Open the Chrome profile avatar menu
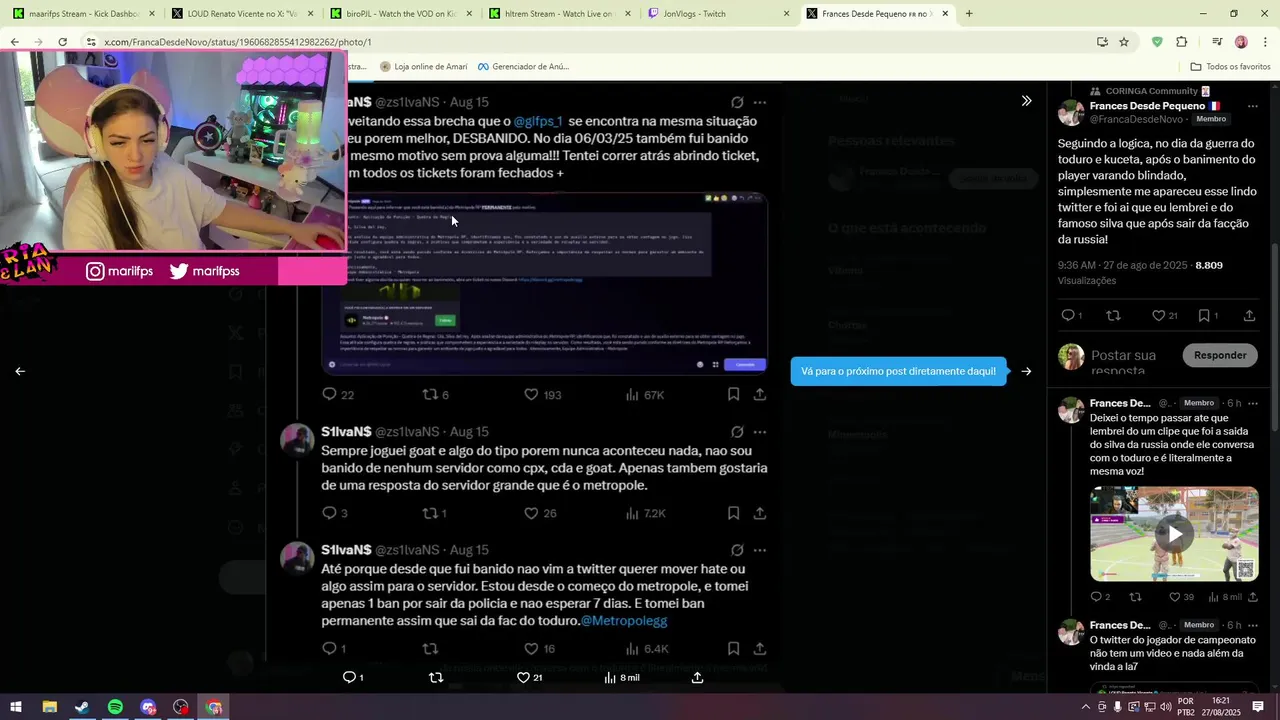Image resolution: width=1280 pixels, height=720 pixels. [x=1241, y=42]
